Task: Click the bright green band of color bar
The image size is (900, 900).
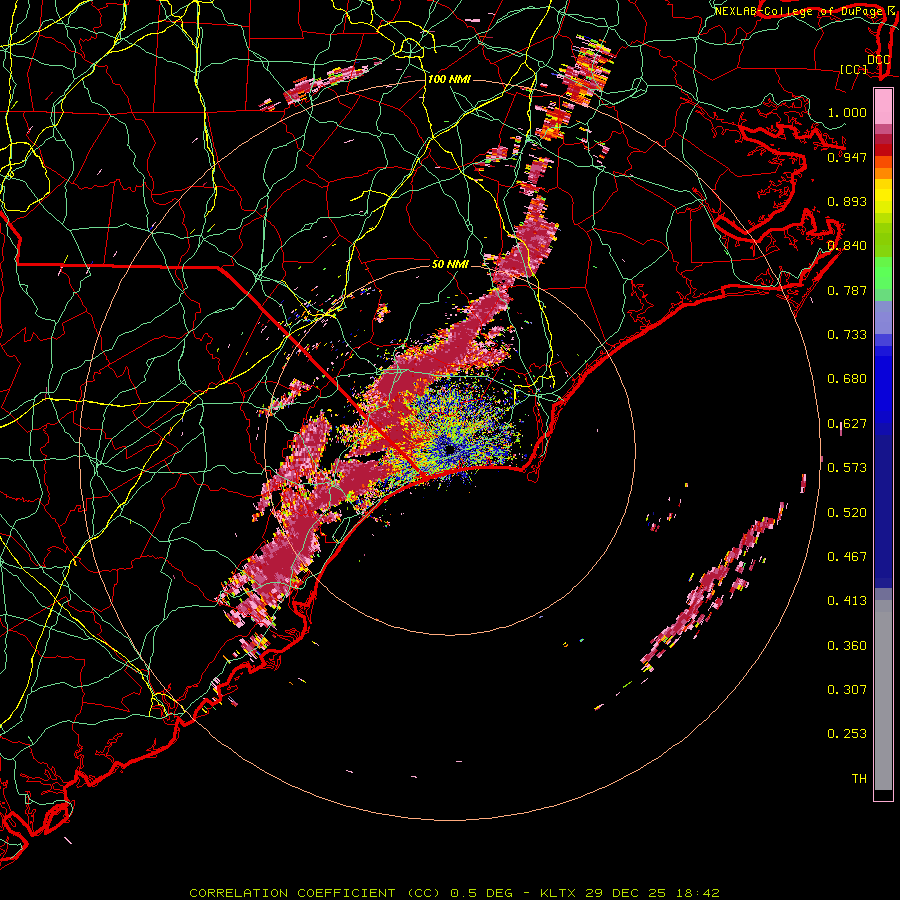Action: pos(883,273)
